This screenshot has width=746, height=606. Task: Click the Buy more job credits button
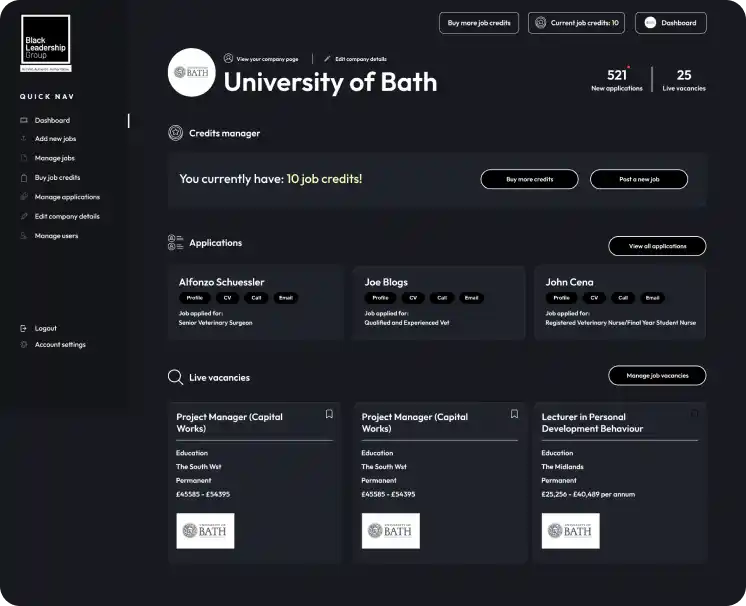coord(479,23)
